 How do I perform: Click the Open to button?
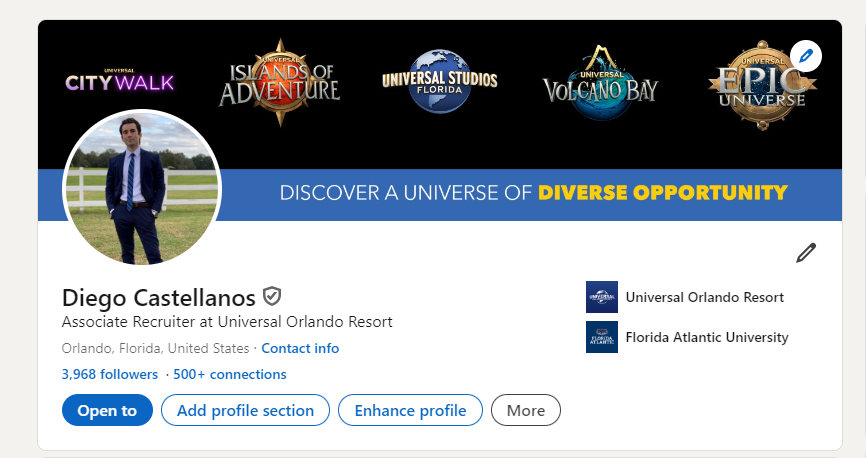pos(107,410)
